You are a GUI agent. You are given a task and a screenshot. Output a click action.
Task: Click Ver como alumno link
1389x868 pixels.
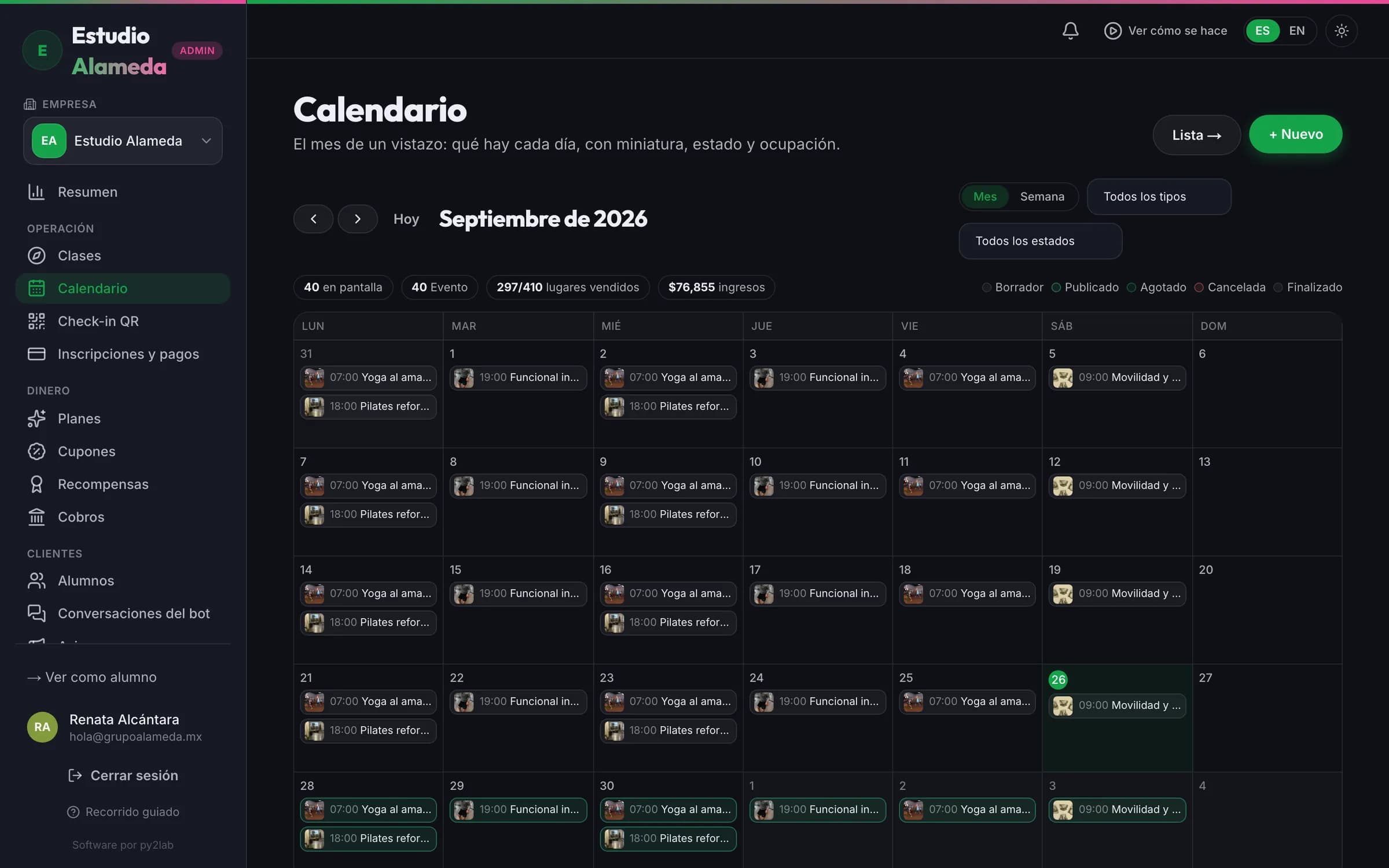pyautogui.click(x=92, y=677)
